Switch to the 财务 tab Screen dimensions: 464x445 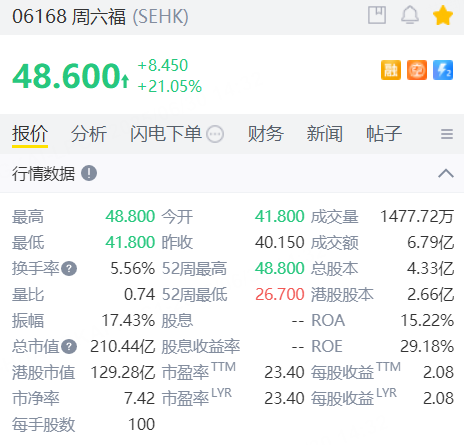click(265, 134)
